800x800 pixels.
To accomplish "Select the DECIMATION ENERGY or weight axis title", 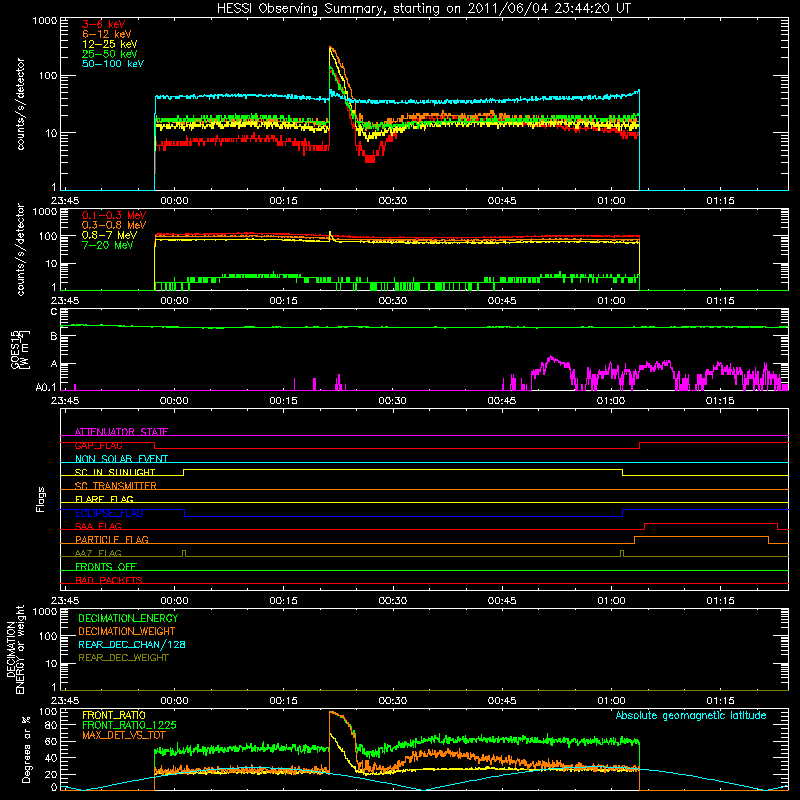I will pos(16,649).
